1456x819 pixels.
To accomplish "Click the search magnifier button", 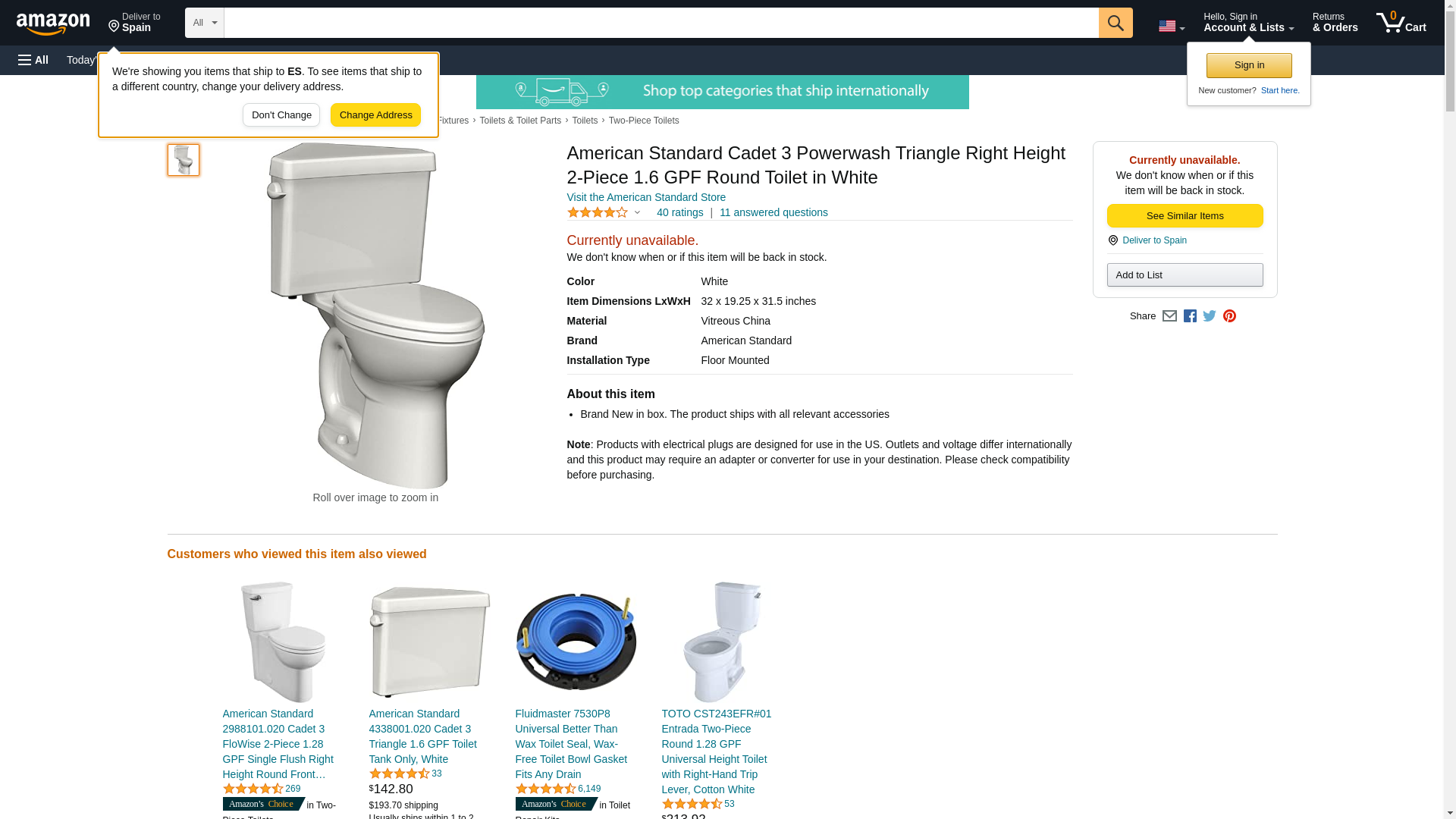I will pyautogui.click(x=1116, y=23).
